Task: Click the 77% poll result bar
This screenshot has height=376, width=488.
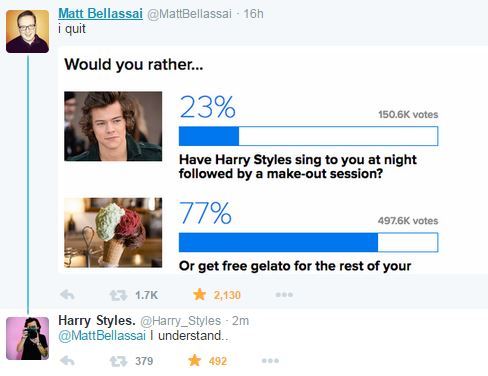Action: 308,242
